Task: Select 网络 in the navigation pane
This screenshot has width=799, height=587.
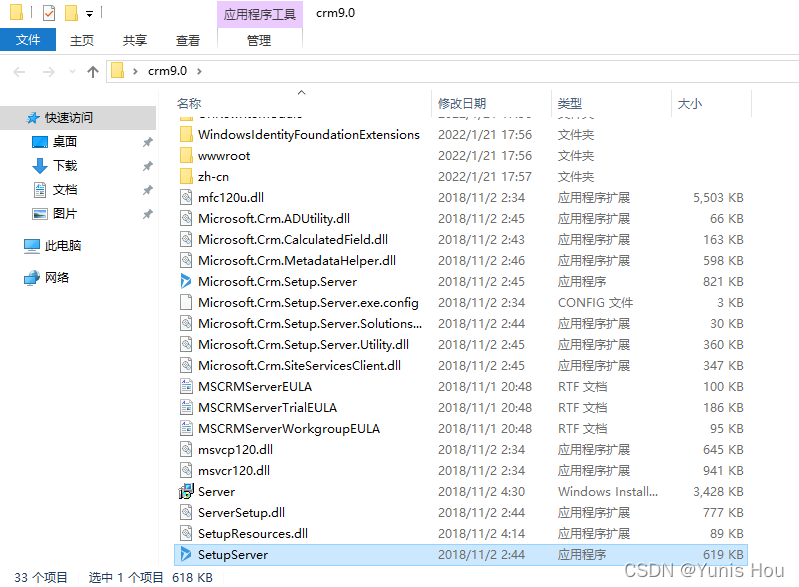Action: 57,278
